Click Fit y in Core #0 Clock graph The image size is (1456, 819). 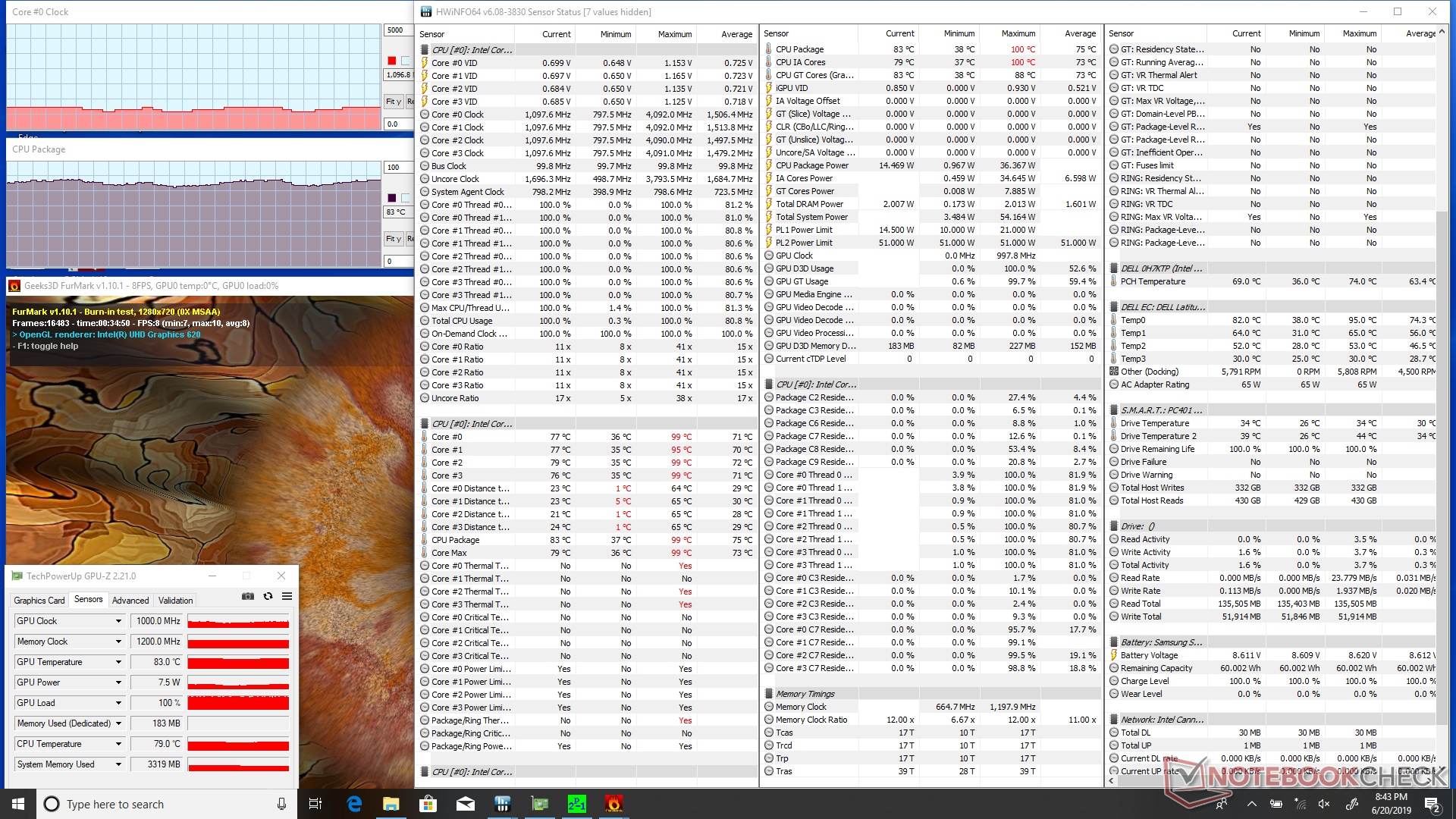(x=393, y=101)
